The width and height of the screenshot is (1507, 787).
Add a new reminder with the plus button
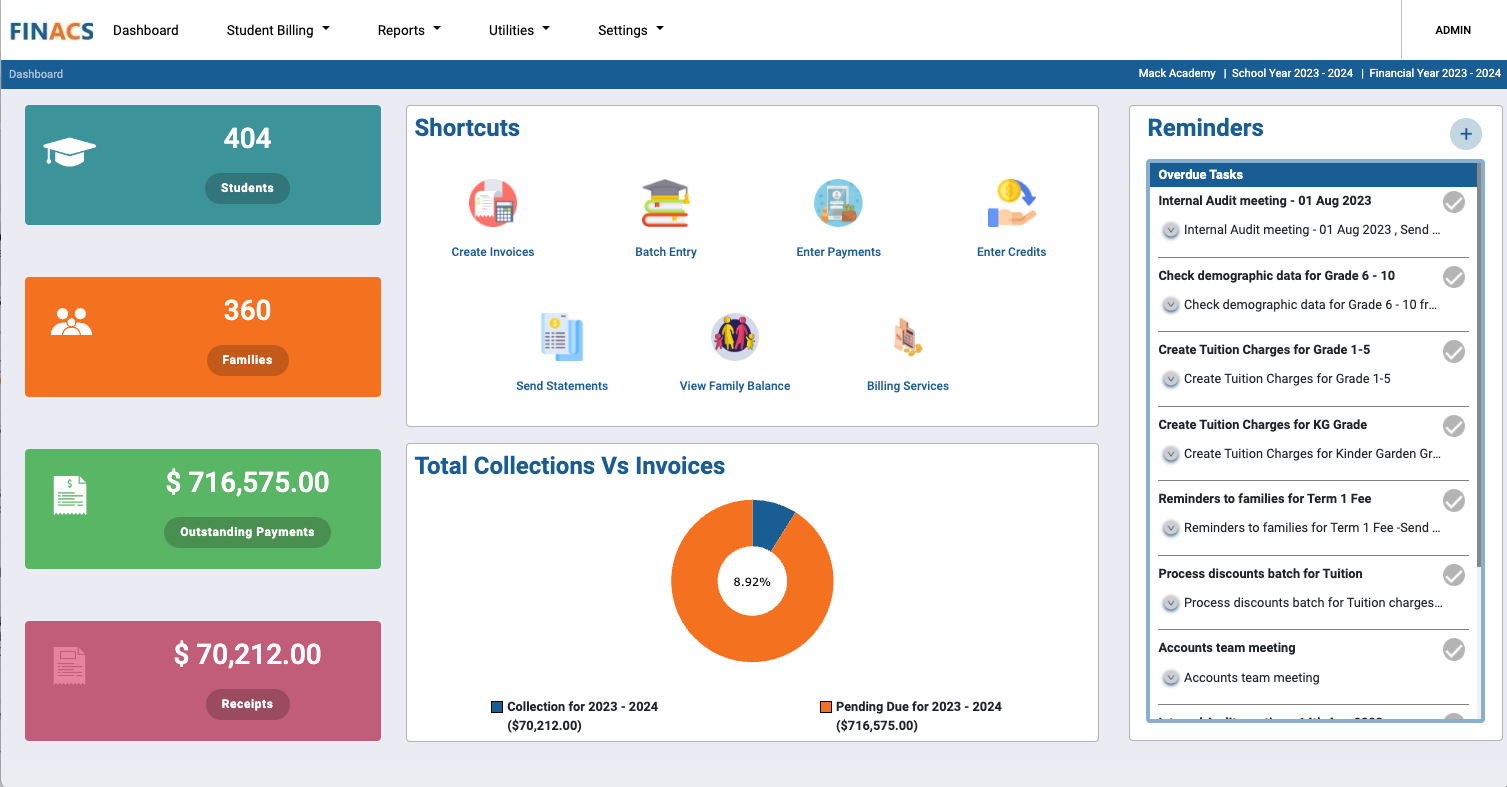[x=1466, y=133]
